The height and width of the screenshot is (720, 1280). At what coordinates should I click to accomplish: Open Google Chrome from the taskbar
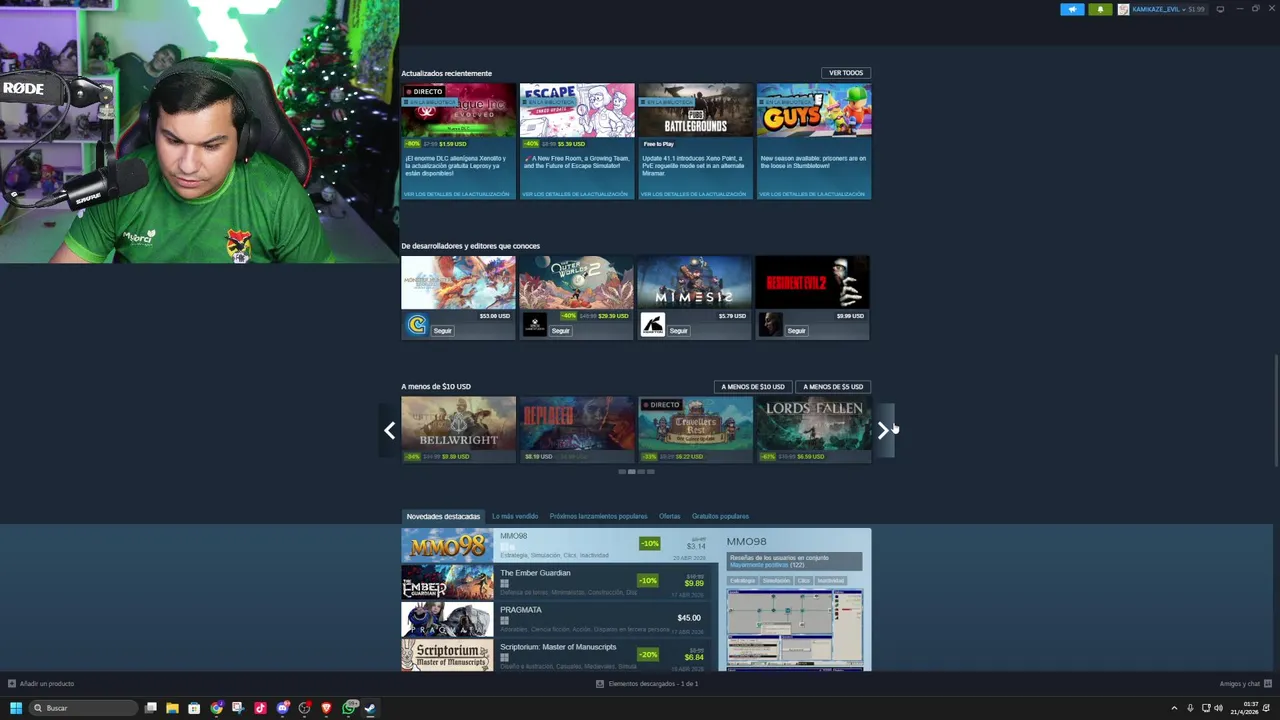pyautogui.click(x=216, y=708)
